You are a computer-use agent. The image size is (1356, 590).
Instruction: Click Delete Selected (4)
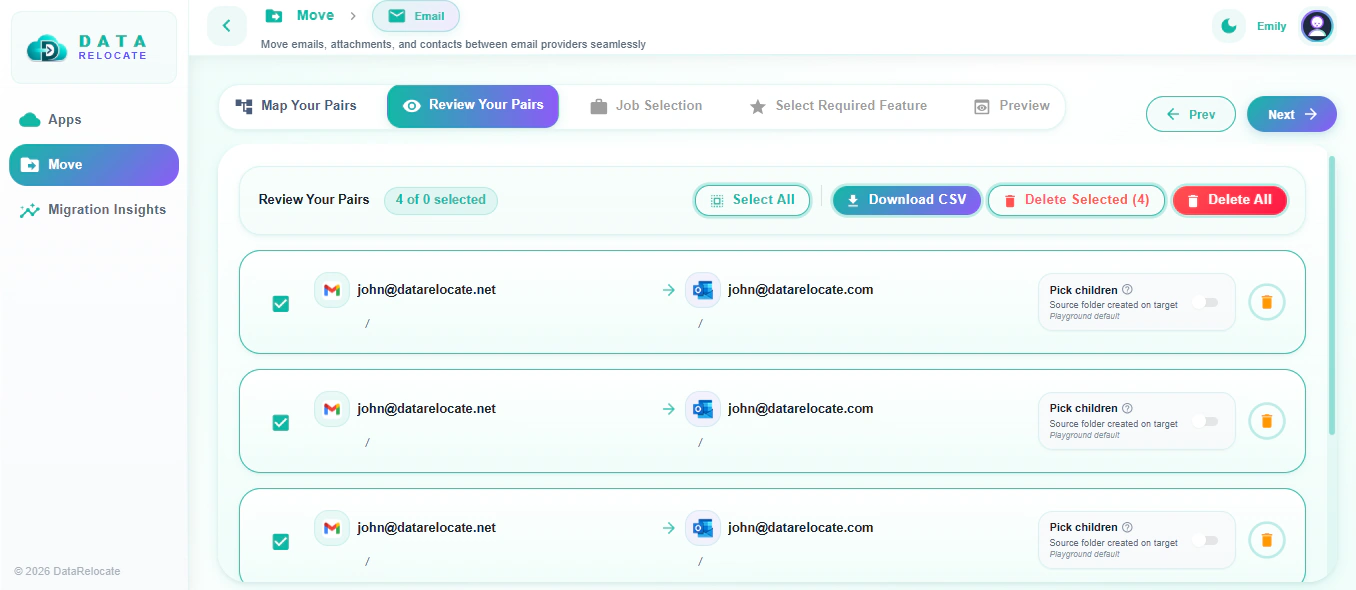tap(1076, 200)
